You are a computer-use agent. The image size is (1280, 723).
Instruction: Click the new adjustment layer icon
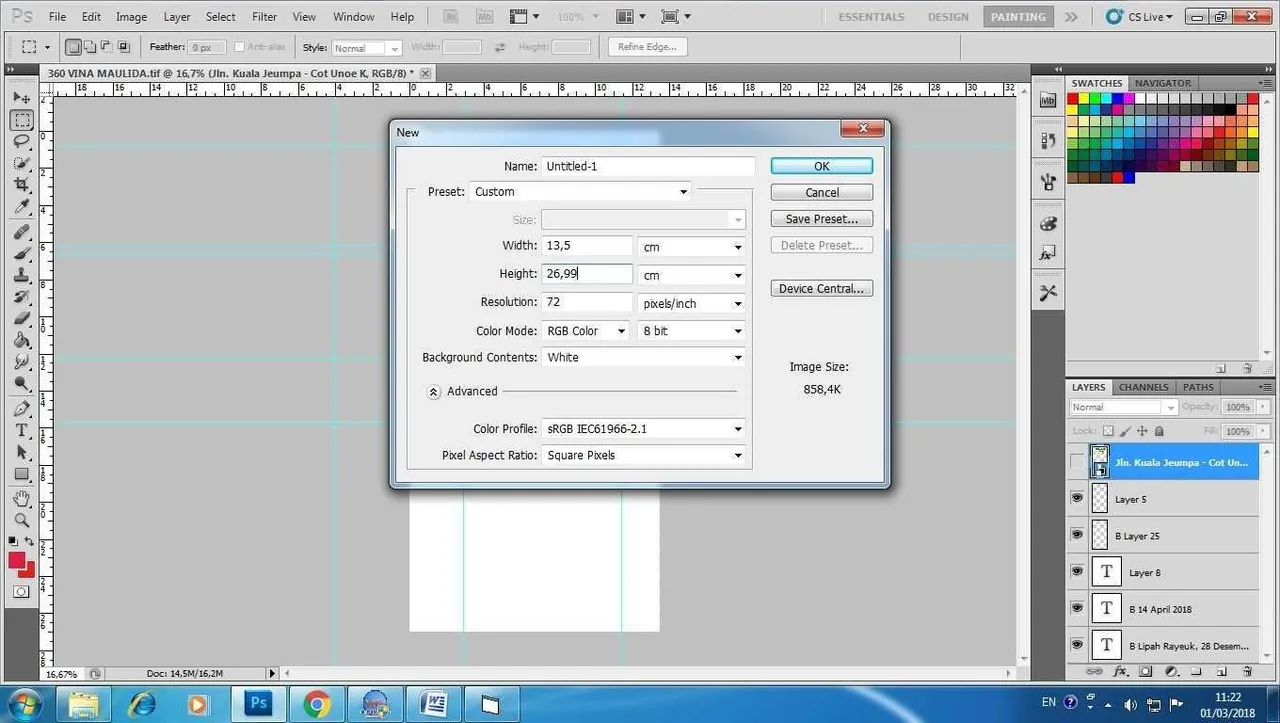[1171, 672]
